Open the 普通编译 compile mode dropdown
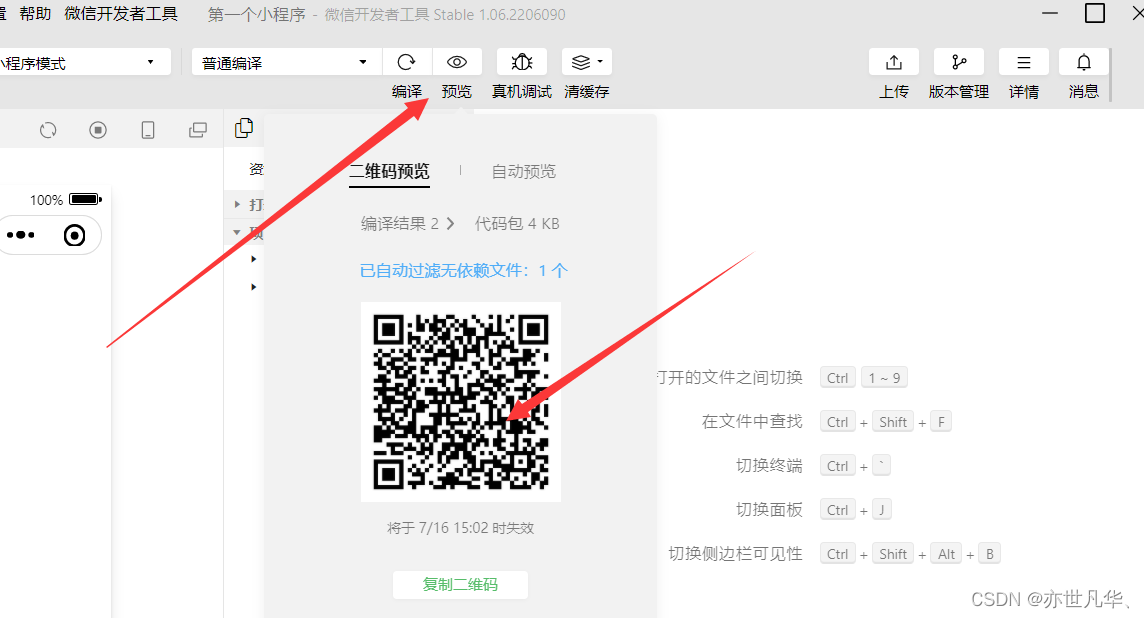 [x=287, y=62]
